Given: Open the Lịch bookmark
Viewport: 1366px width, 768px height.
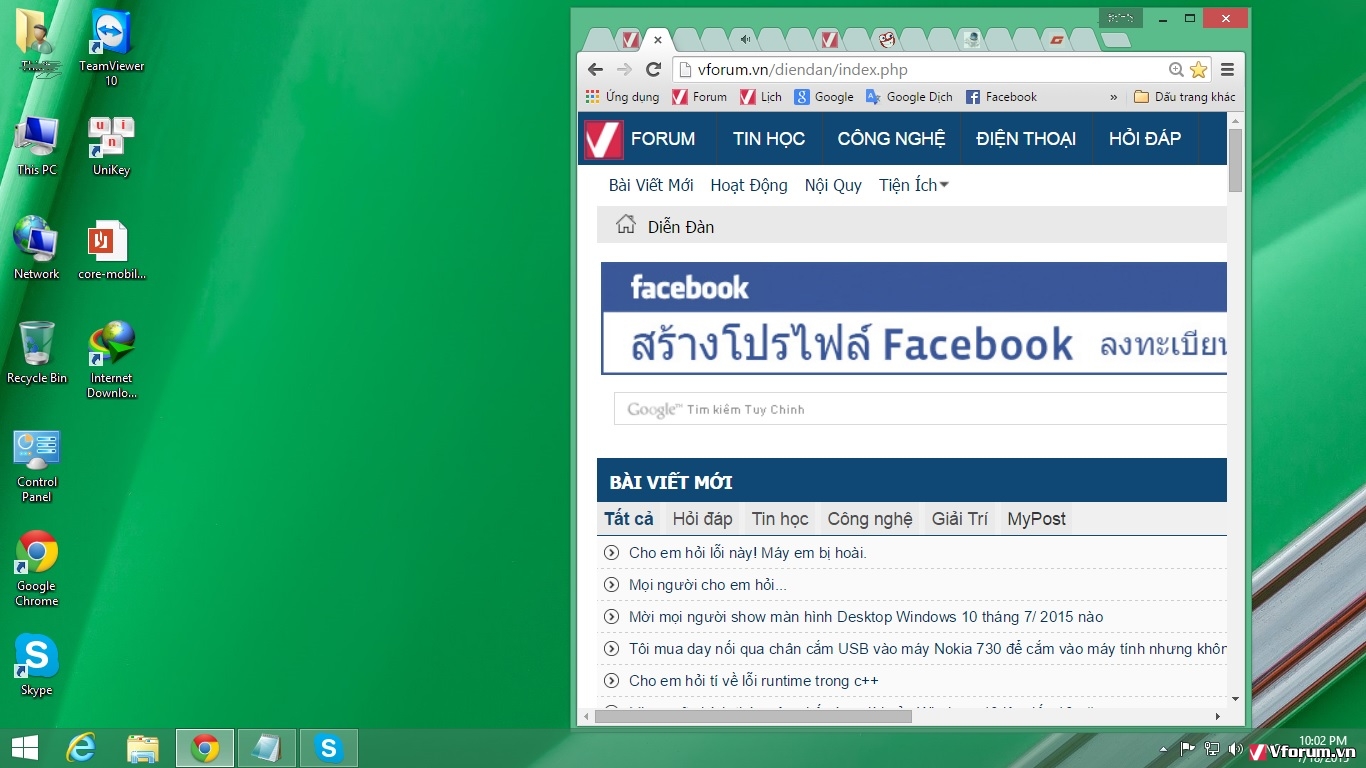Looking at the screenshot, I should pos(761,97).
